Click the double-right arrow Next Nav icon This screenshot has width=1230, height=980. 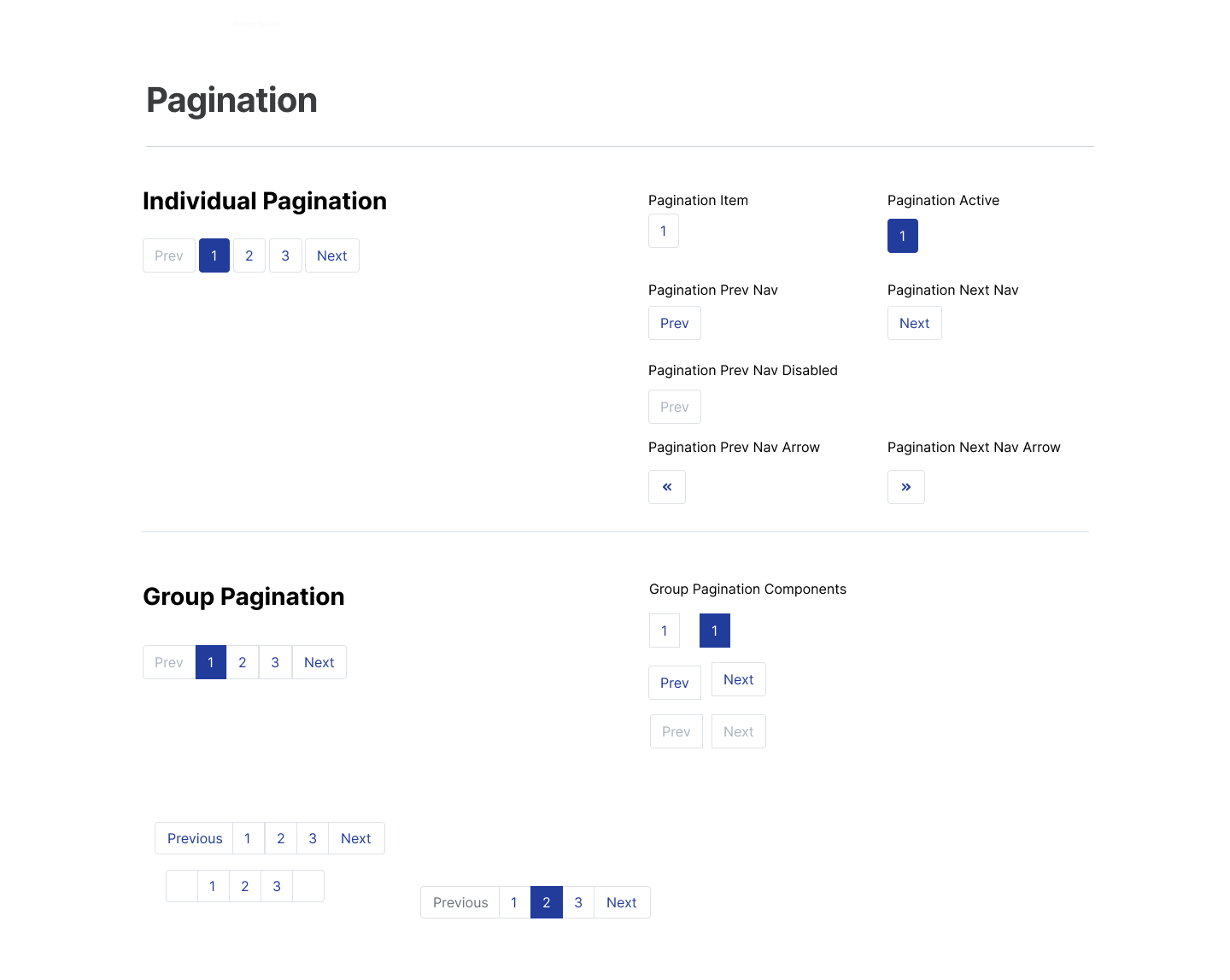[x=906, y=487]
